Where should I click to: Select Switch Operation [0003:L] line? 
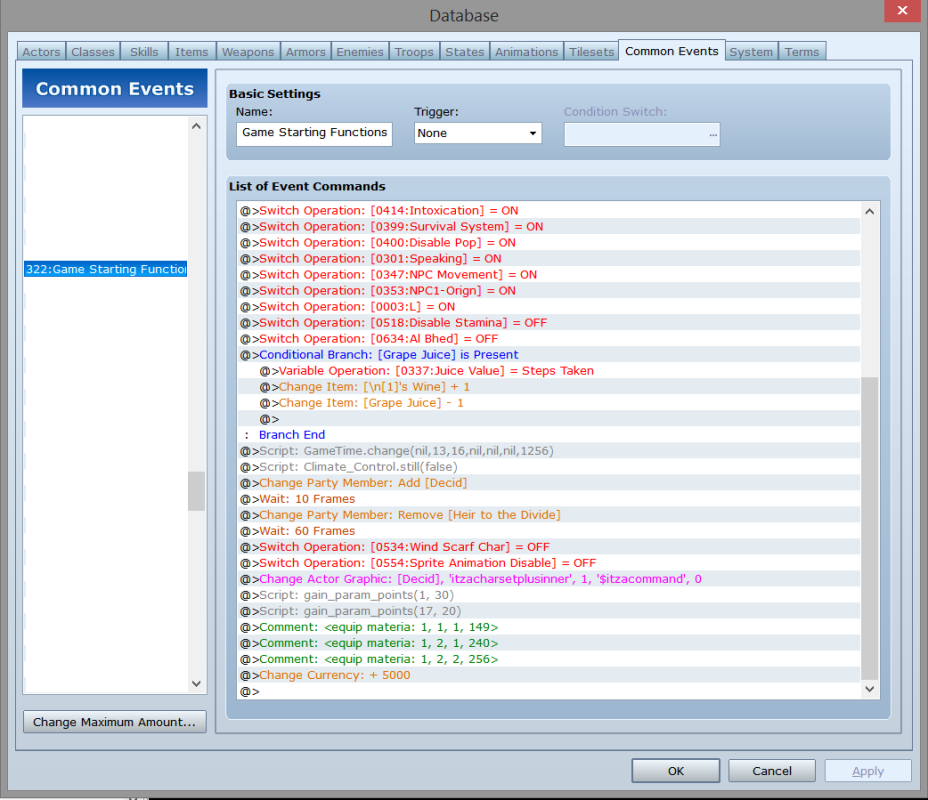549,307
